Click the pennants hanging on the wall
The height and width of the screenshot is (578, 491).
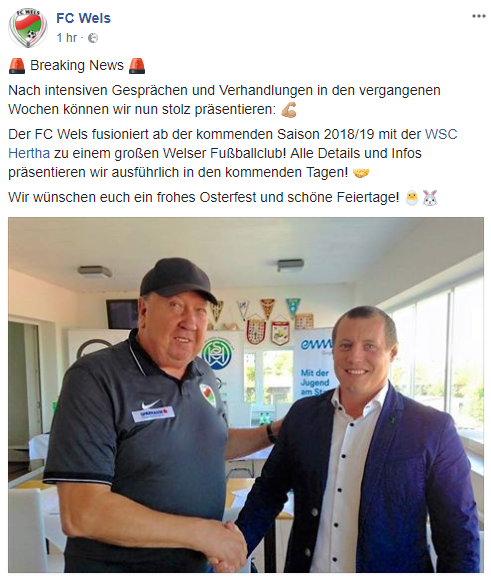click(x=266, y=319)
